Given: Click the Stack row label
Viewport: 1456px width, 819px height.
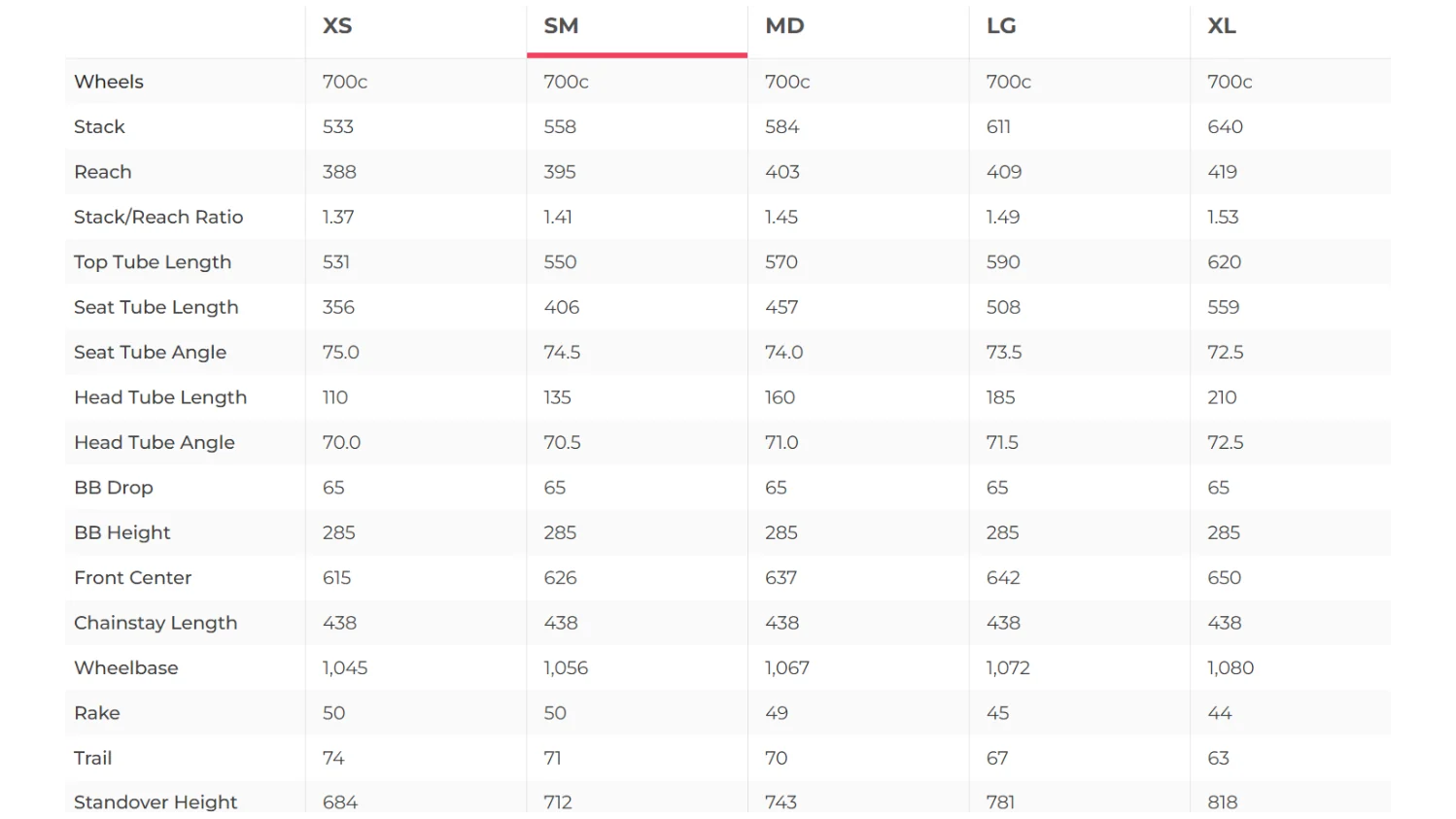Looking at the screenshot, I should [99, 126].
